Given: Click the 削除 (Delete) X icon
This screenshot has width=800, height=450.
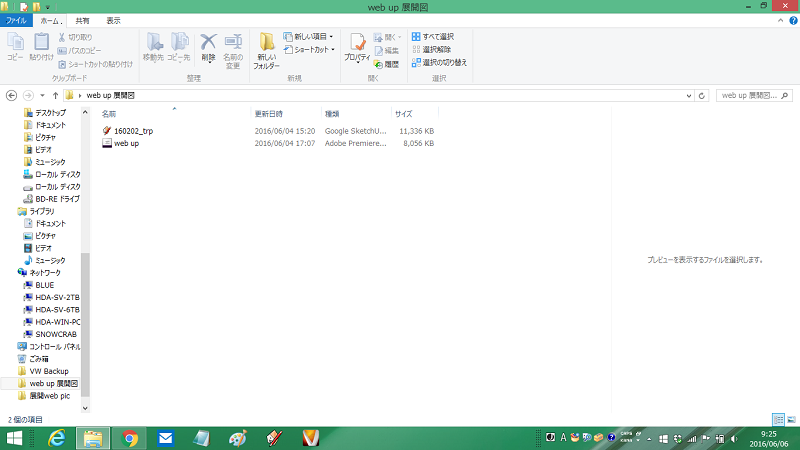Looking at the screenshot, I should [208, 46].
